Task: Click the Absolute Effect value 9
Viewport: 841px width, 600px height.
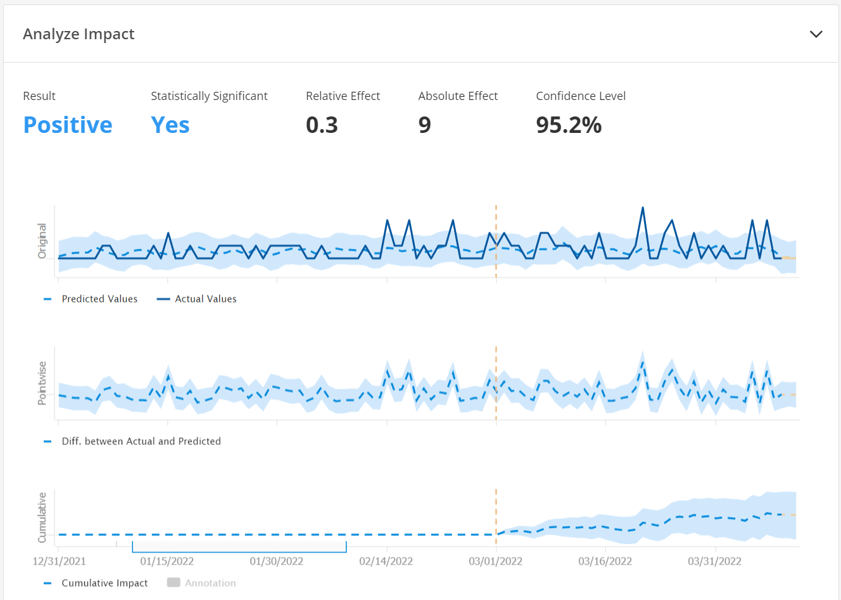Action: pyautogui.click(x=425, y=125)
